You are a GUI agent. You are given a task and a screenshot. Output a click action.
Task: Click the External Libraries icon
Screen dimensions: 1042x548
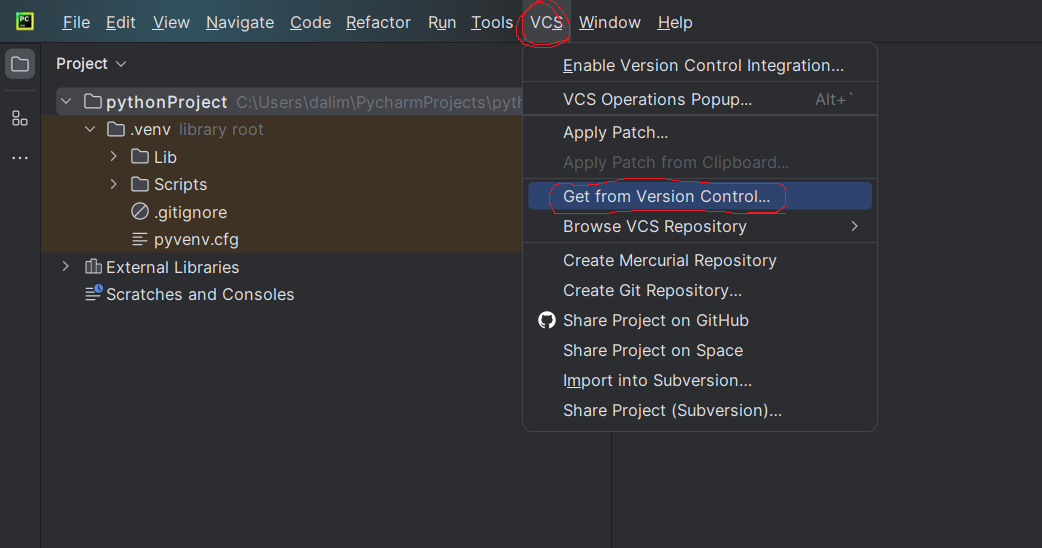93,266
